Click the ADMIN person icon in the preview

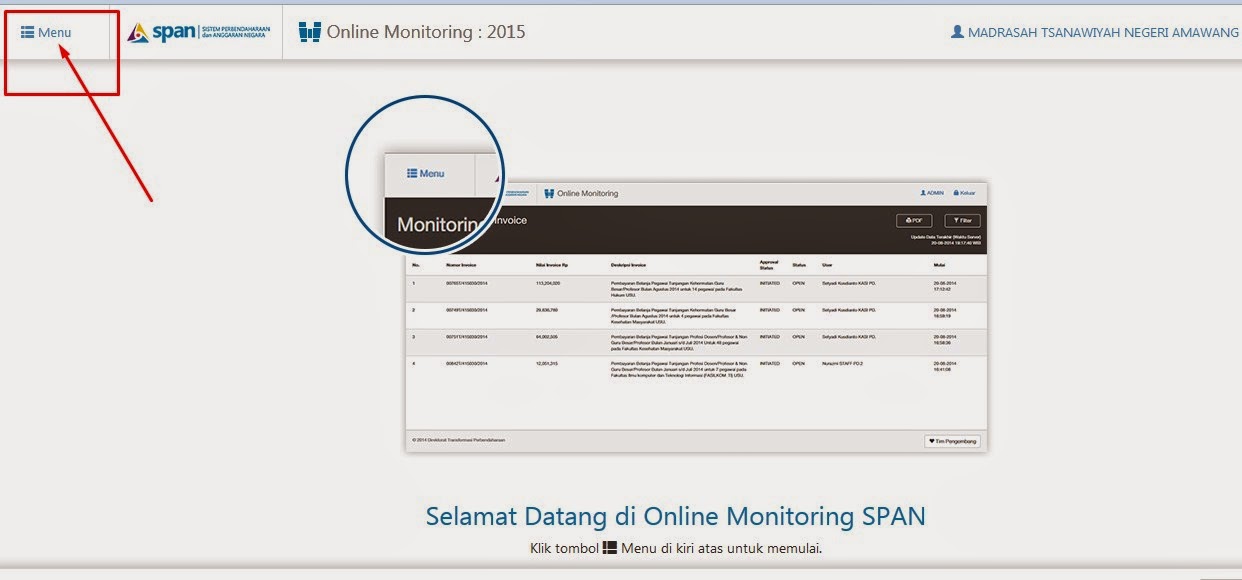(922, 192)
